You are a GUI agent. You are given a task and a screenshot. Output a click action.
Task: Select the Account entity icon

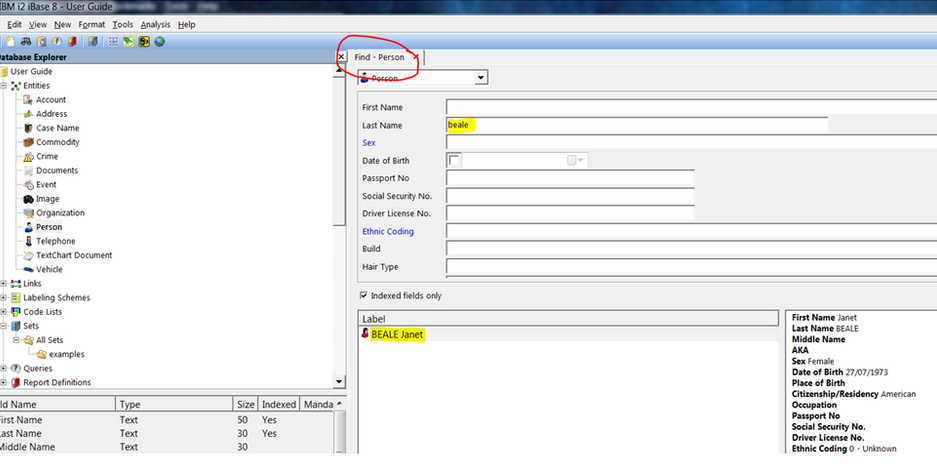coord(27,100)
